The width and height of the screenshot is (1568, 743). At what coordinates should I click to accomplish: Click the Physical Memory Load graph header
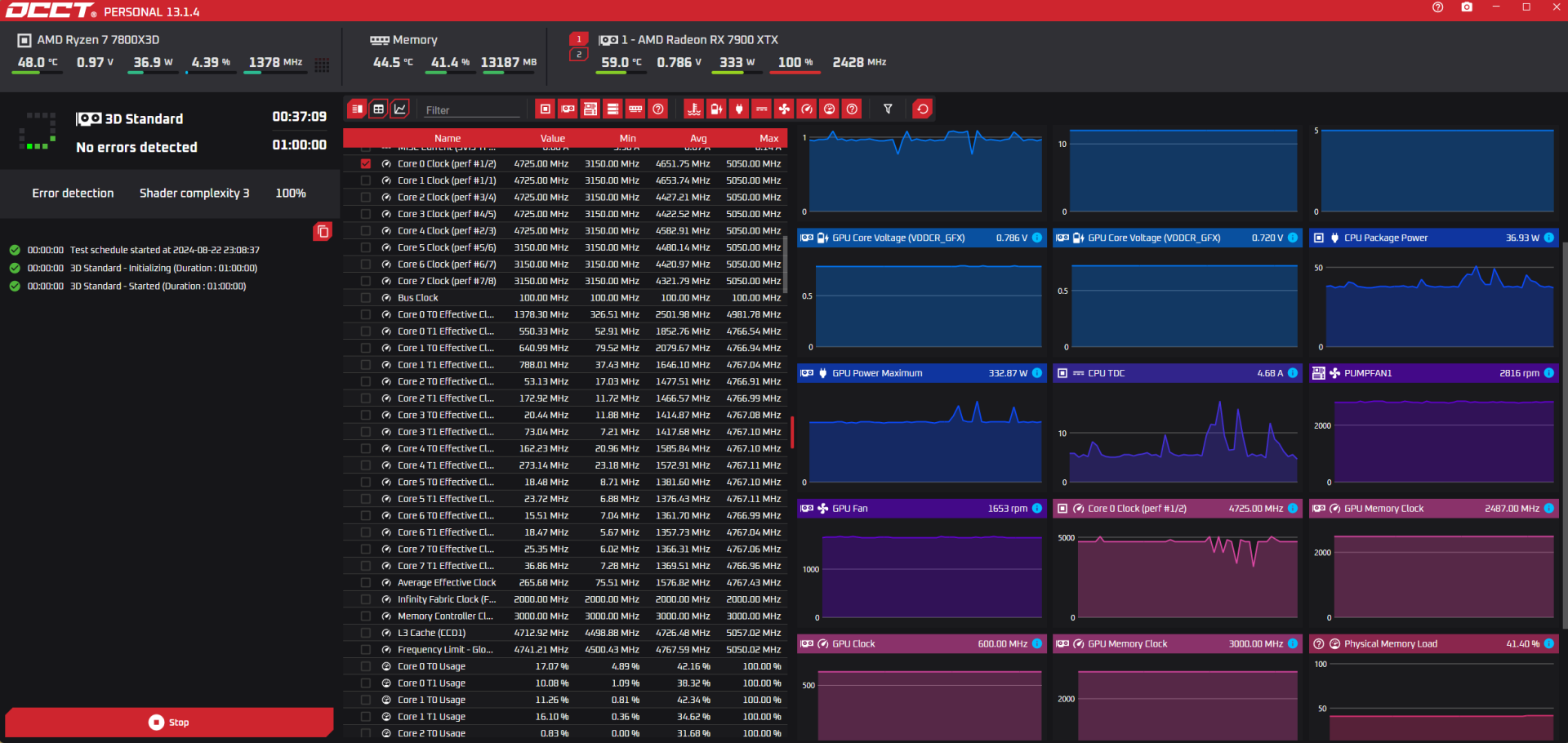[x=1434, y=643]
